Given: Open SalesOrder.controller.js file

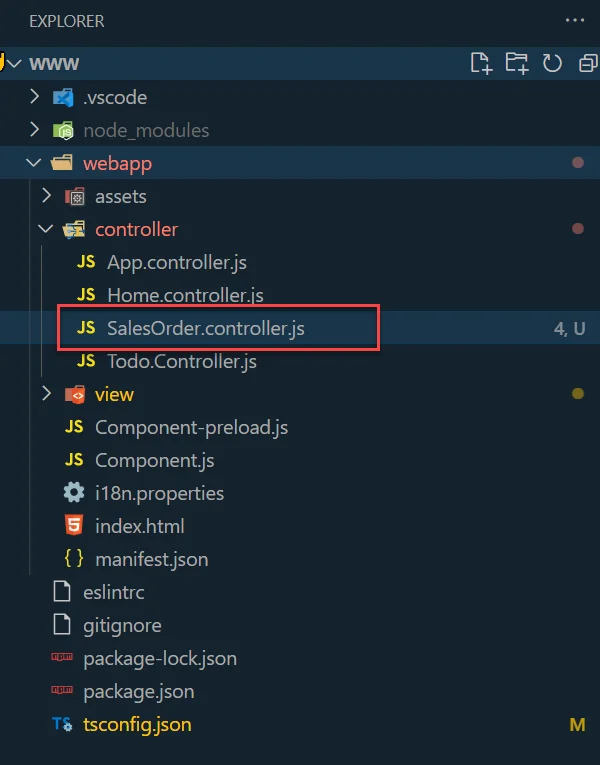Looking at the screenshot, I should point(205,328).
